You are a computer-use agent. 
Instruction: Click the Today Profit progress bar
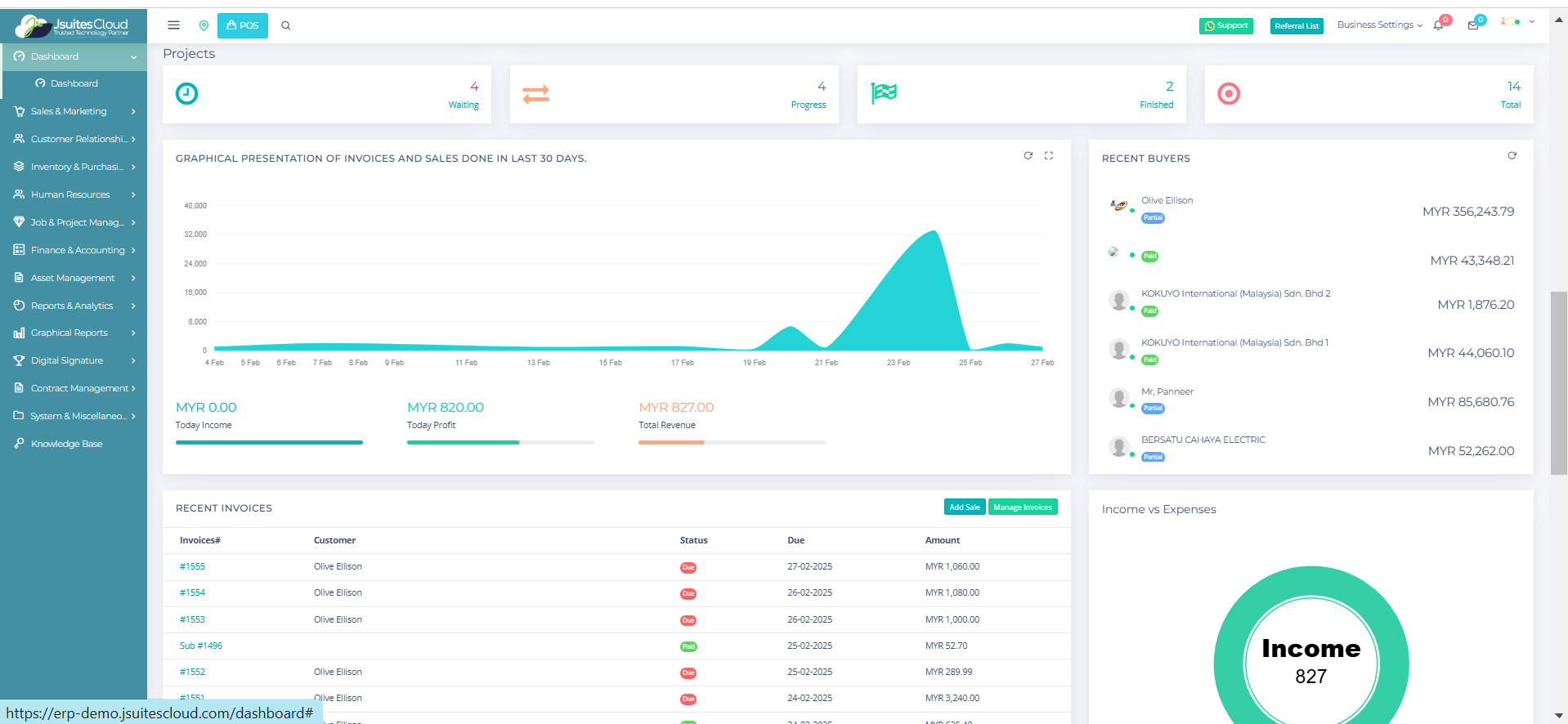(500, 442)
